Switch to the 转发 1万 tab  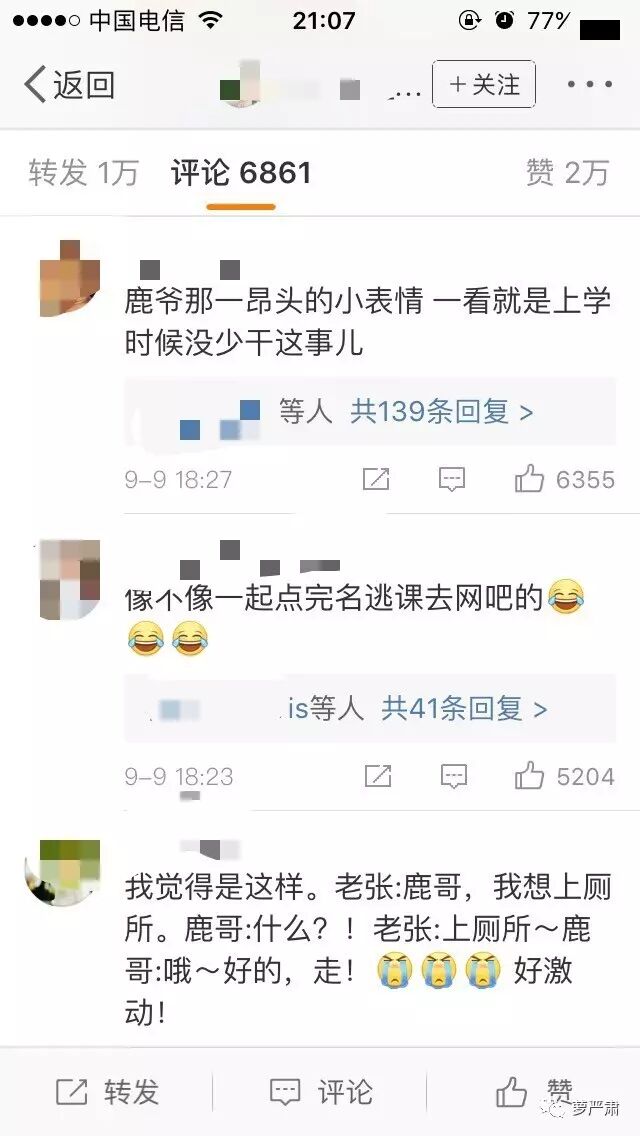pyautogui.click(x=83, y=173)
